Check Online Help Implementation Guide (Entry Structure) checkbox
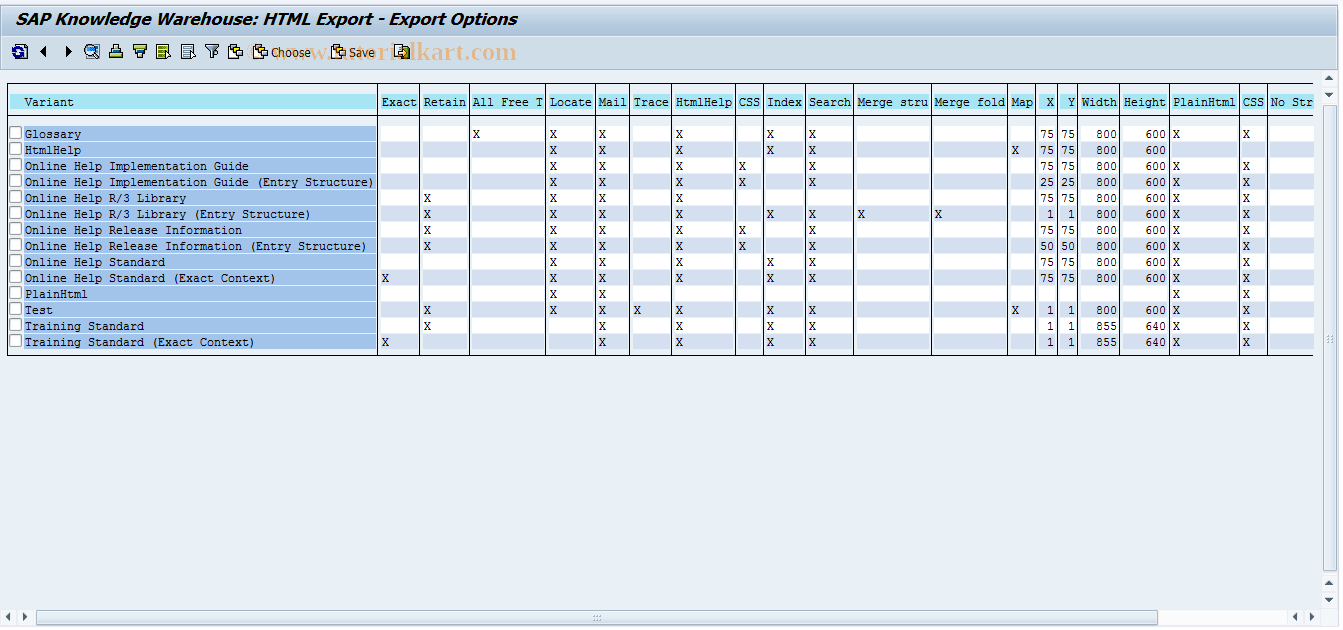The image size is (1343, 630). 15,181
